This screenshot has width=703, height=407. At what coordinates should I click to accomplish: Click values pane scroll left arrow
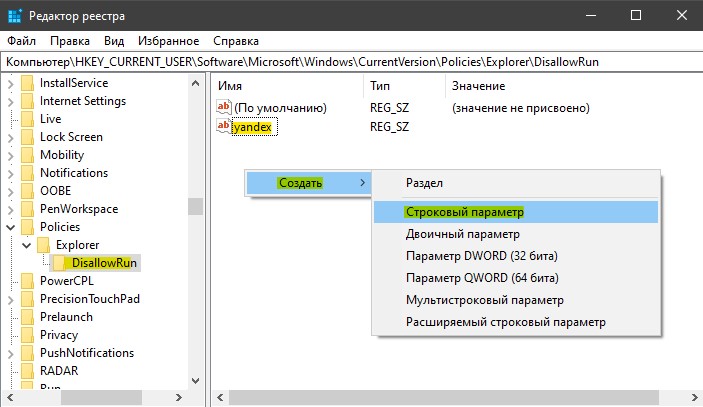pos(220,397)
